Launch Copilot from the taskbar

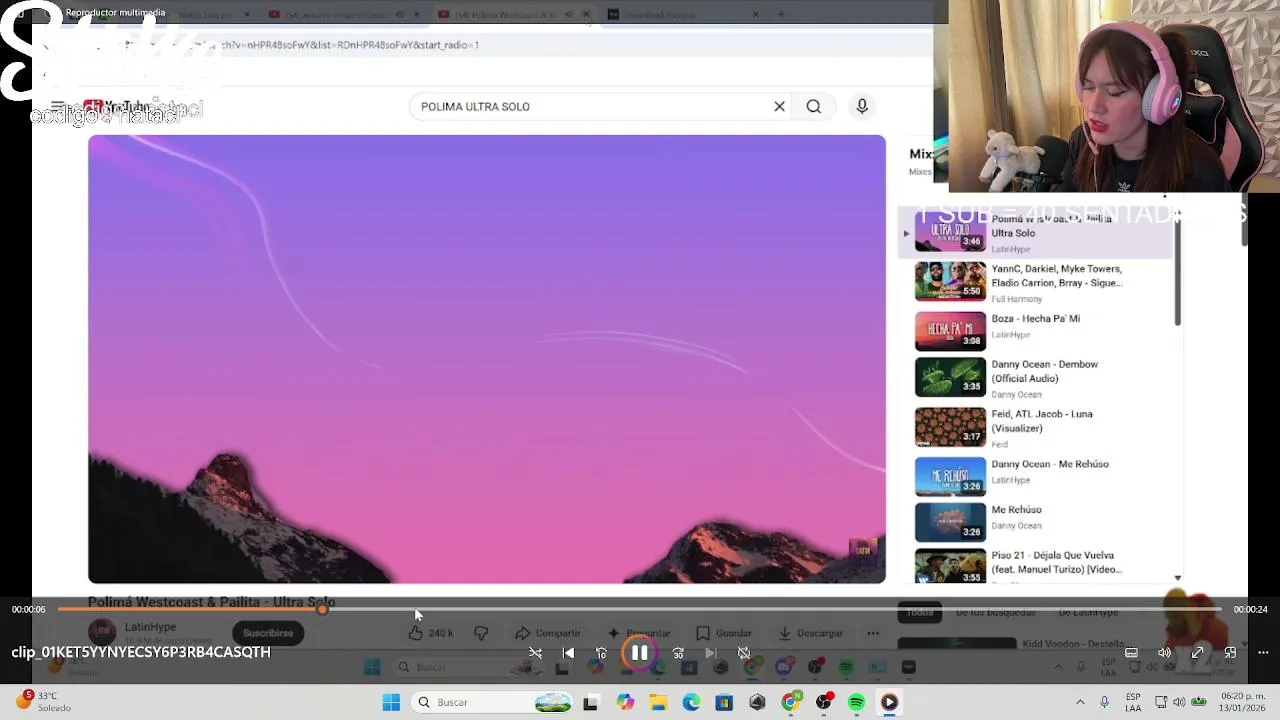pyautogui.click(x=625, y=702)
